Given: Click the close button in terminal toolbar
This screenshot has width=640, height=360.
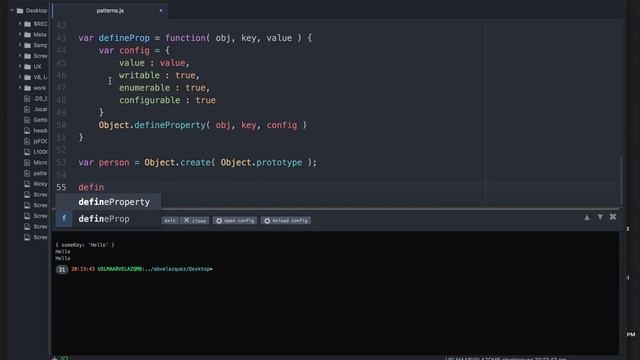Looking at the screenshot, I should pos(195,221).
